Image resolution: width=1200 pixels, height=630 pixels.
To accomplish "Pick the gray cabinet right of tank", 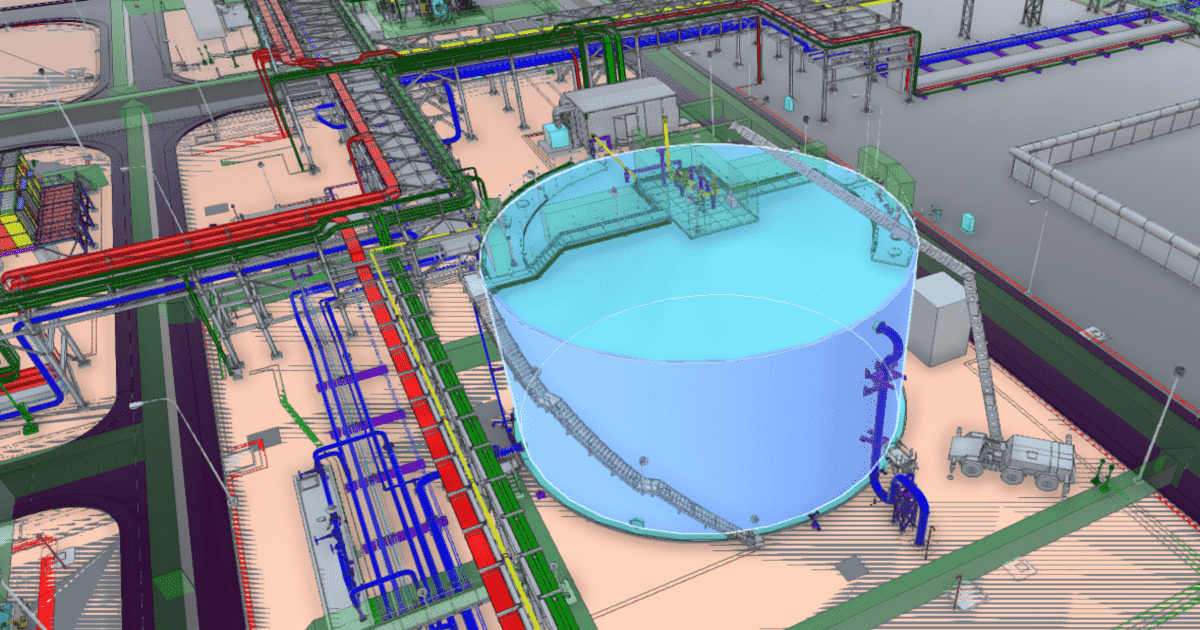I will pos(940,319).
